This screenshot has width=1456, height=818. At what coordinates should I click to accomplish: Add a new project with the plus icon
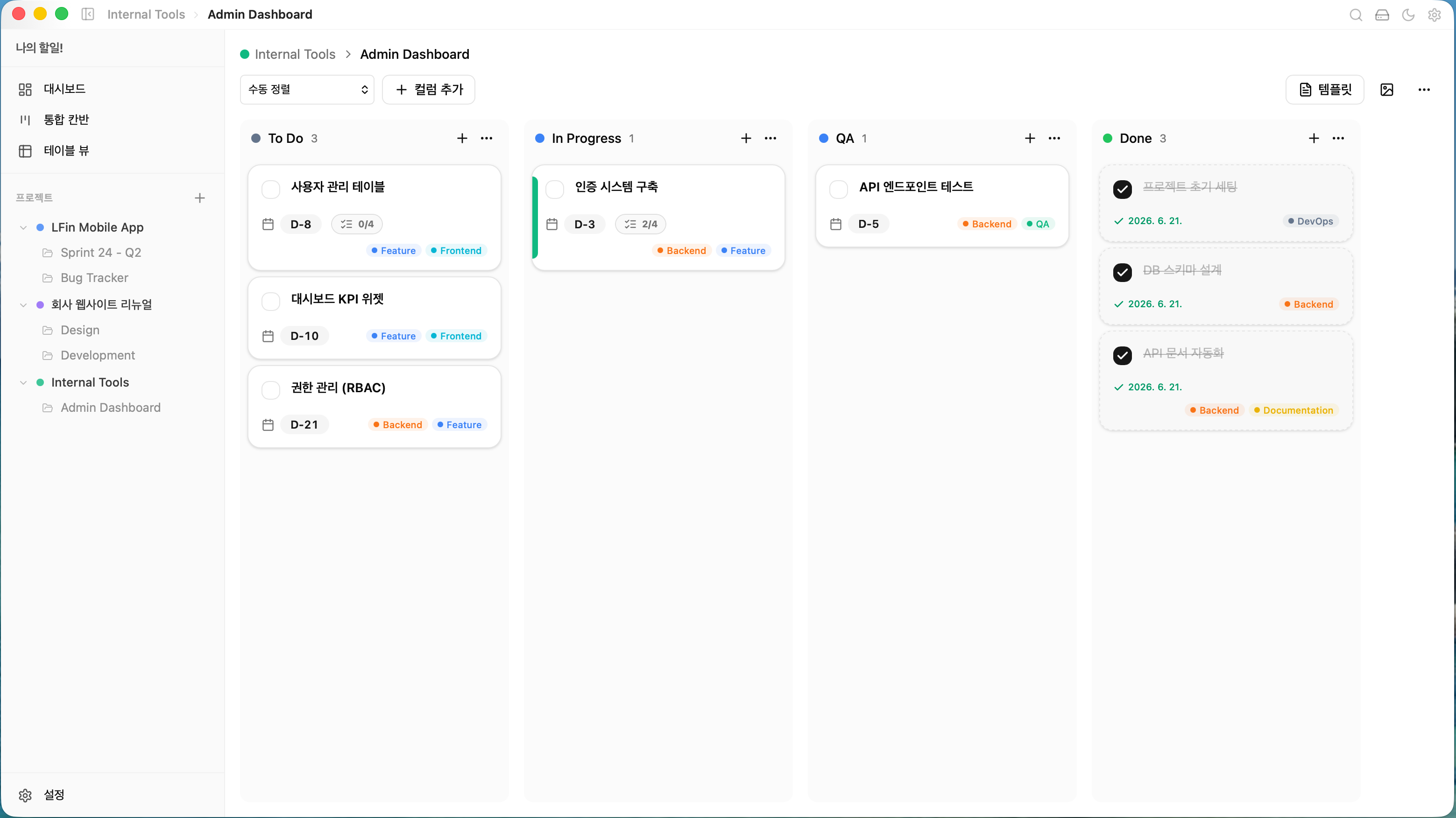[199, 198]
